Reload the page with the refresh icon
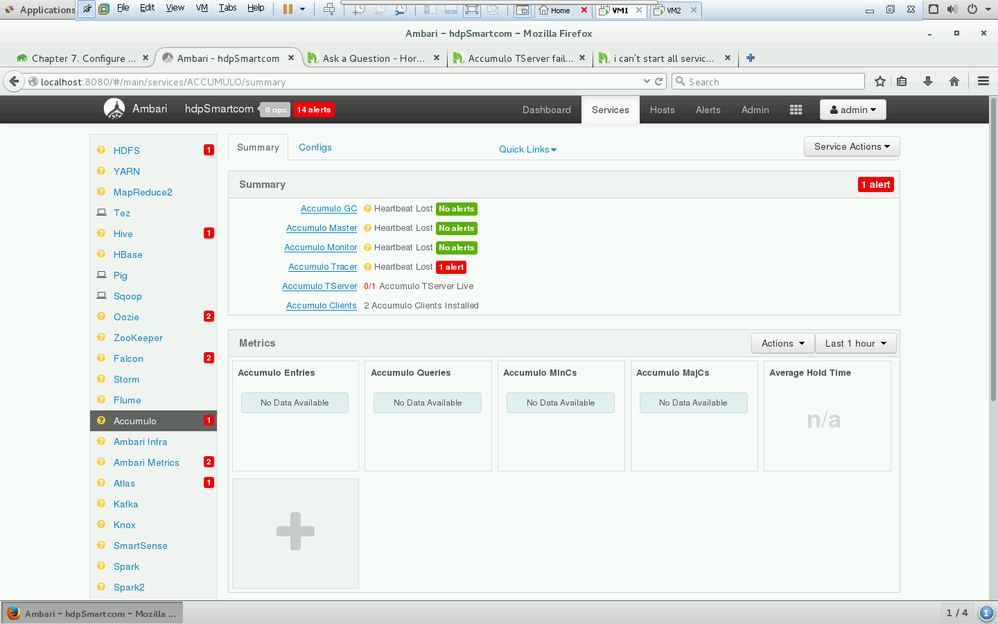Viewport: 998px width, 624px height. (659, 82)
